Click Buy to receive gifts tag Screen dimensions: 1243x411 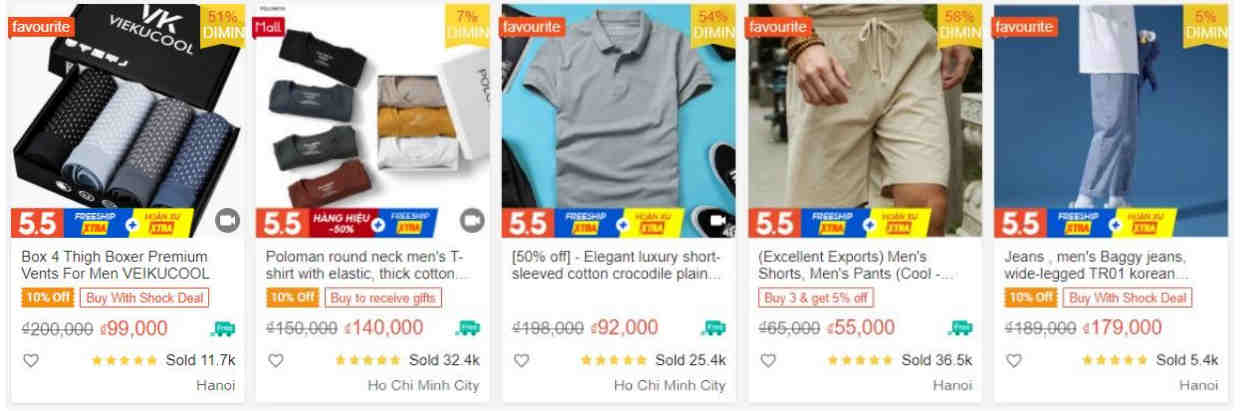[384, 298]
